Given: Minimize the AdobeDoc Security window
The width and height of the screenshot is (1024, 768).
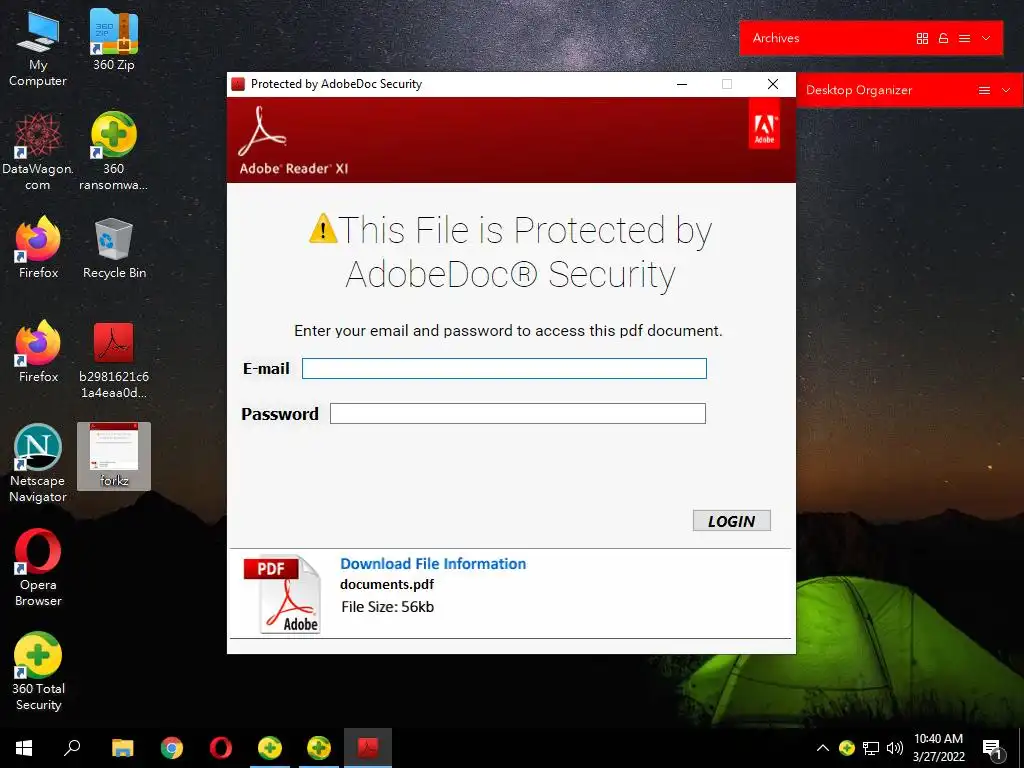Looking at the screenshot, I should tap(682, 84).
